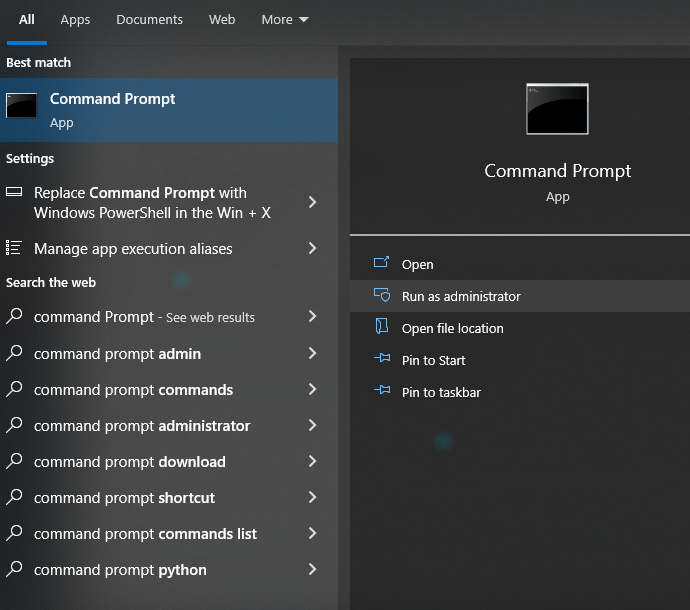Click the search icon beside 'command prompt administrator'
Screen dimensions: 690x610
click(15, 425)
